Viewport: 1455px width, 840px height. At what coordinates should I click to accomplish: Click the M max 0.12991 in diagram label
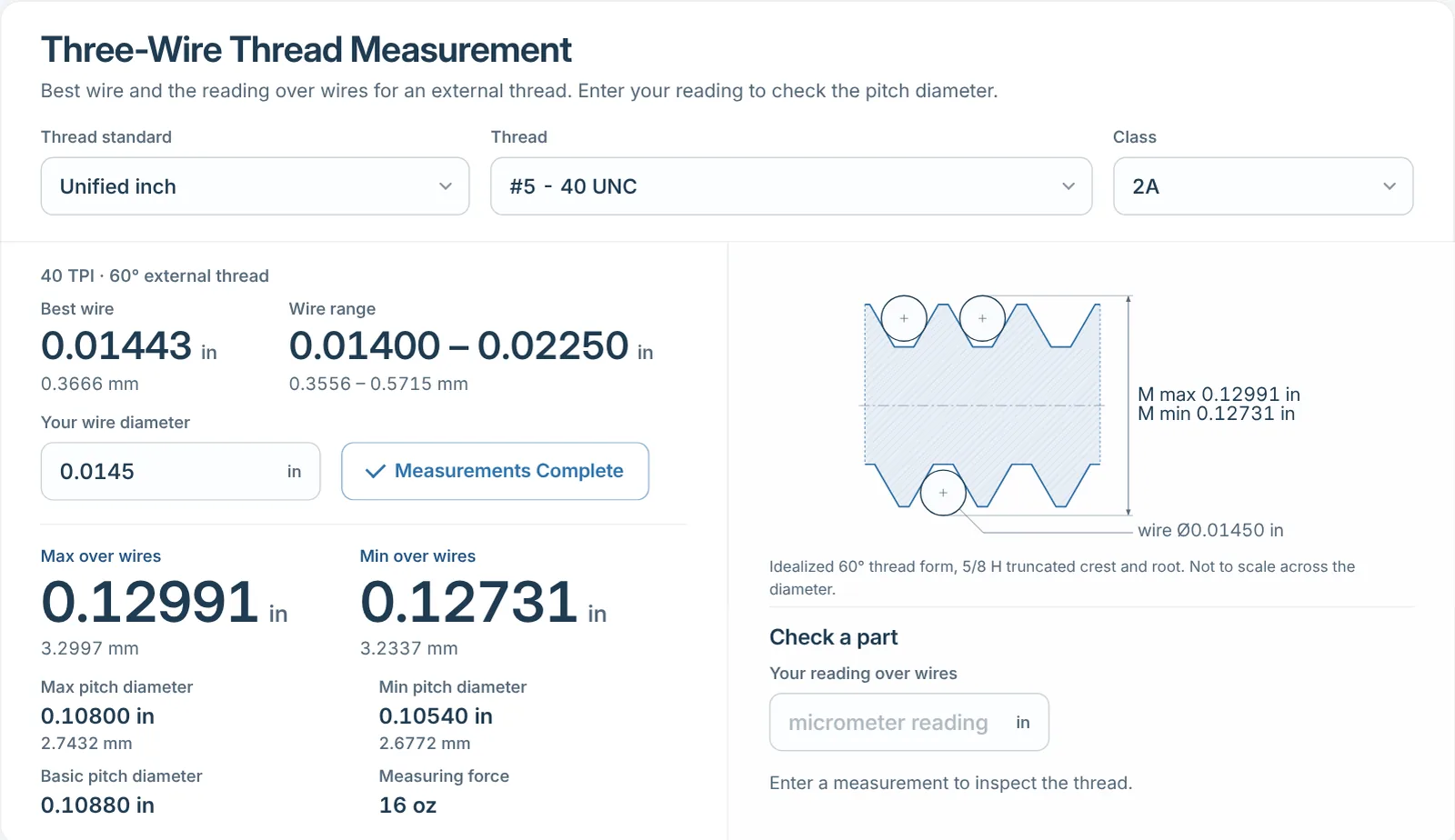(x=1219, y=394)
